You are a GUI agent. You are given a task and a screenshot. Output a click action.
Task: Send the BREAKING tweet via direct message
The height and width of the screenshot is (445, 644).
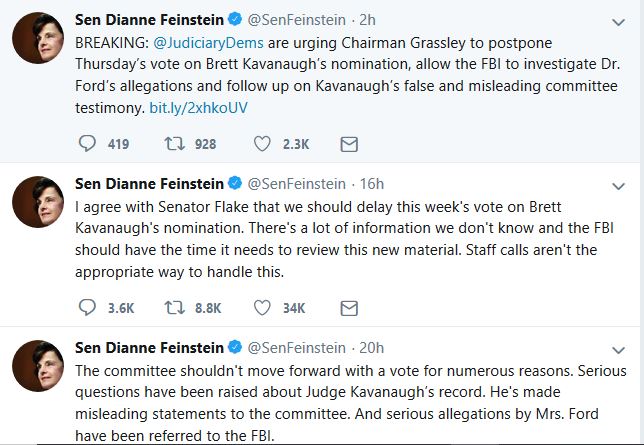[349, 144]
